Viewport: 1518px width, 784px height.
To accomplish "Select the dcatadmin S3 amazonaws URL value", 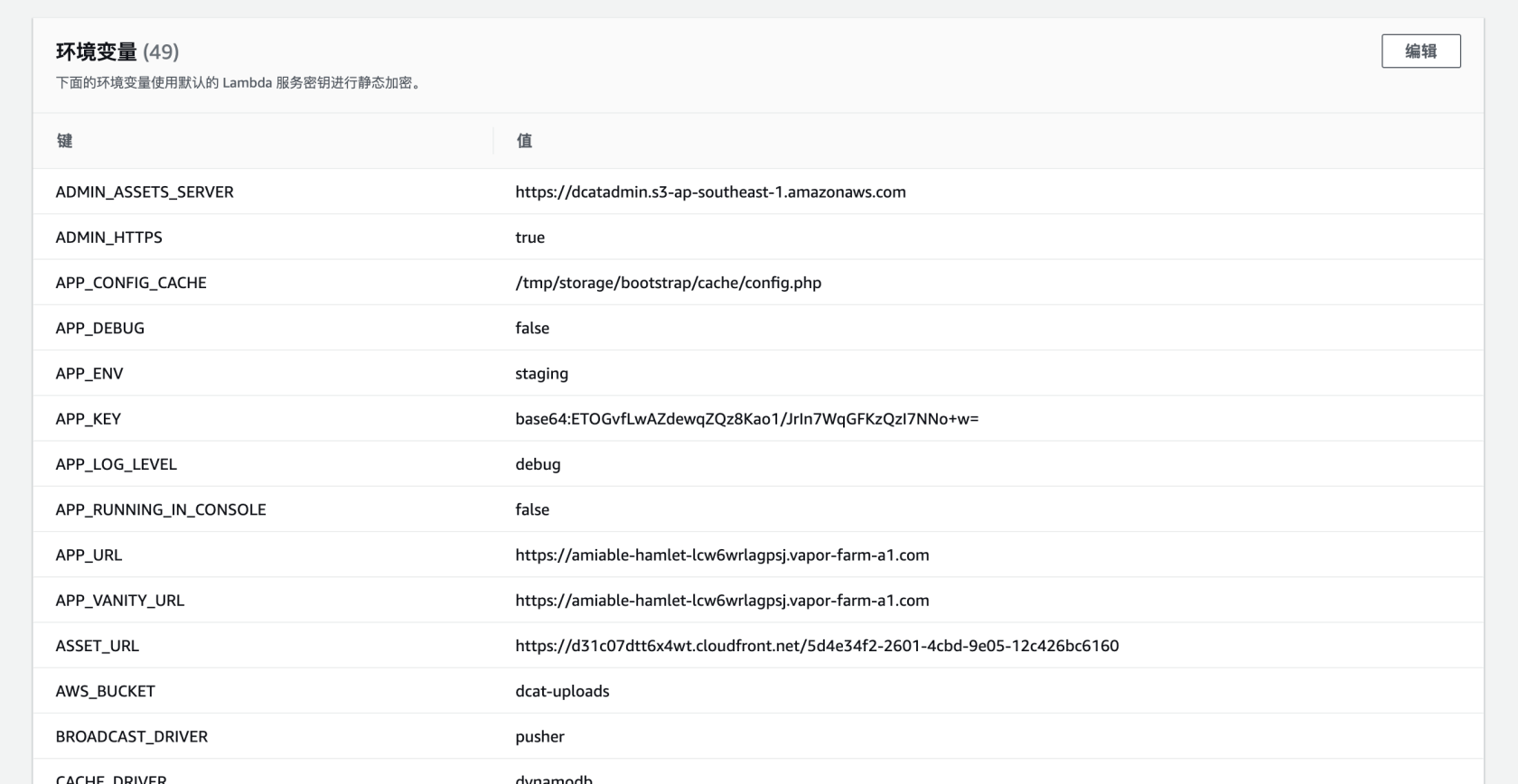I will coord(710,191).
